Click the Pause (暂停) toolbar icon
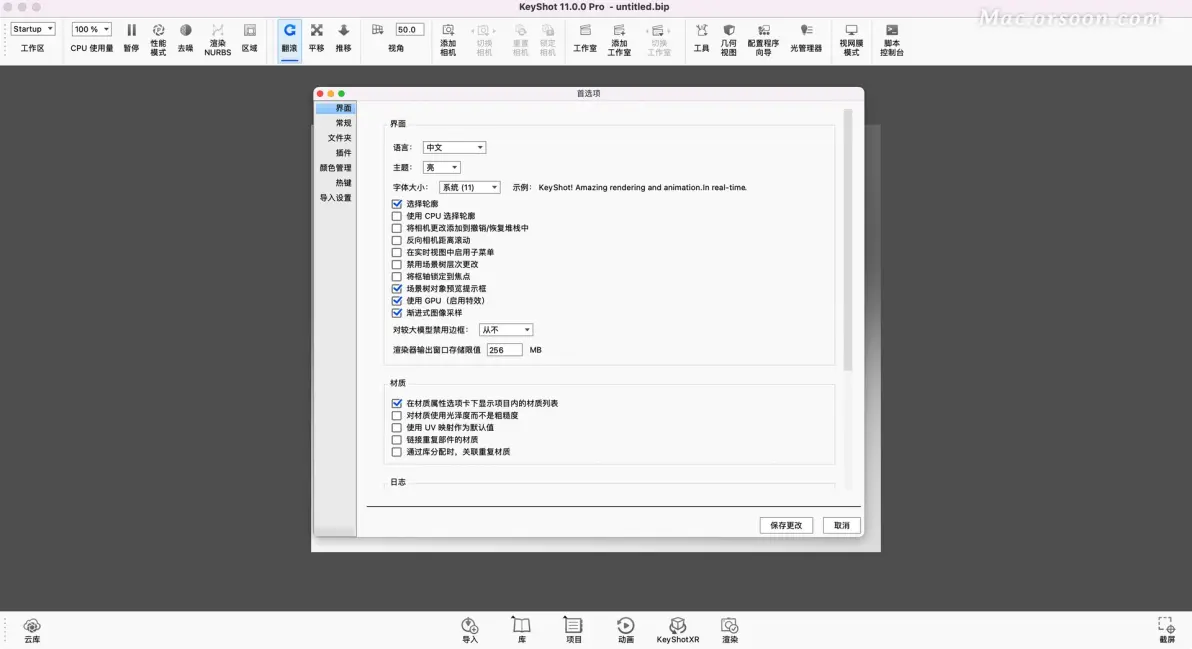This screenshot has height=649, width=1192. [x=132, y=30]
